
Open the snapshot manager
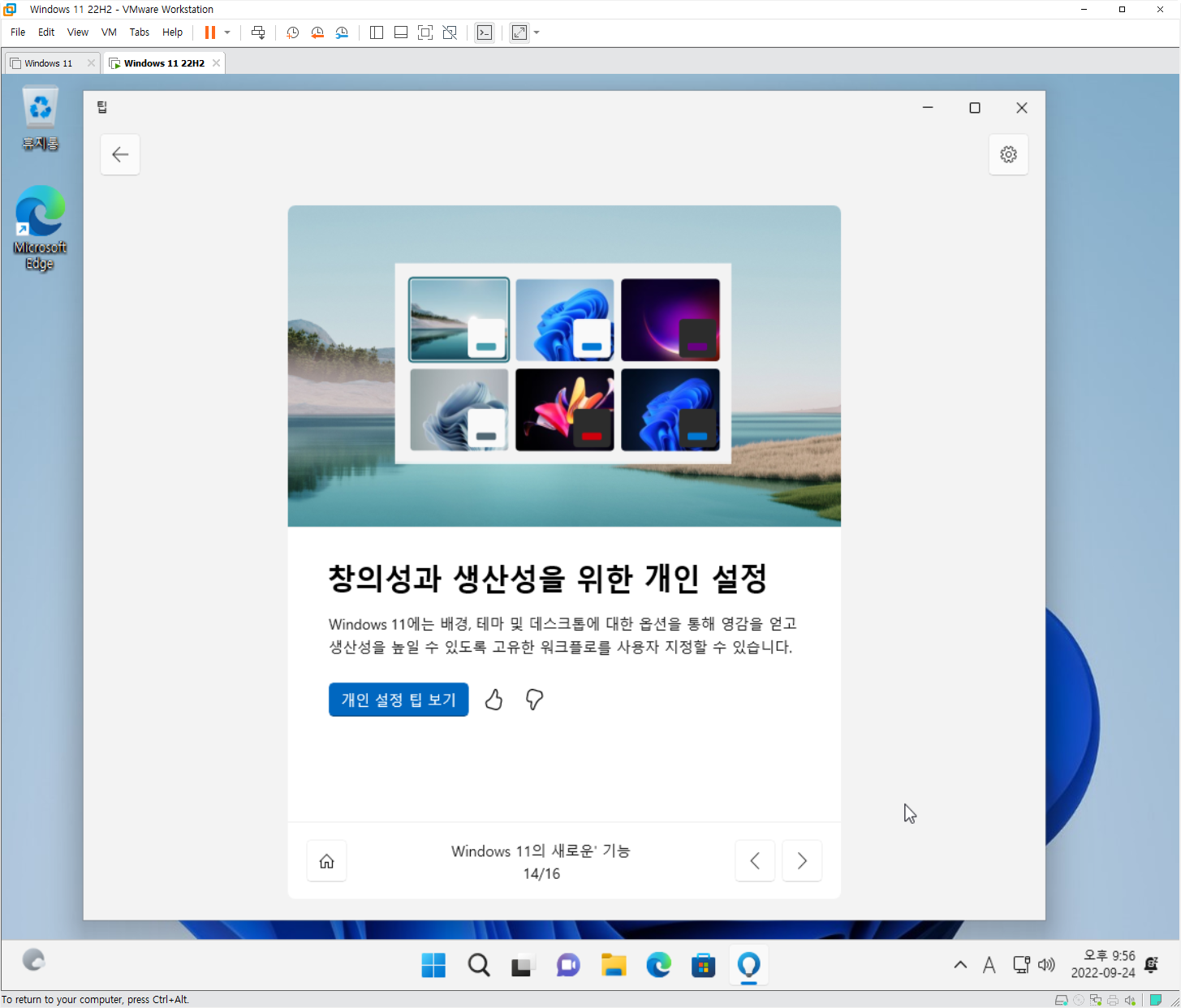click(x=342, y=32)
